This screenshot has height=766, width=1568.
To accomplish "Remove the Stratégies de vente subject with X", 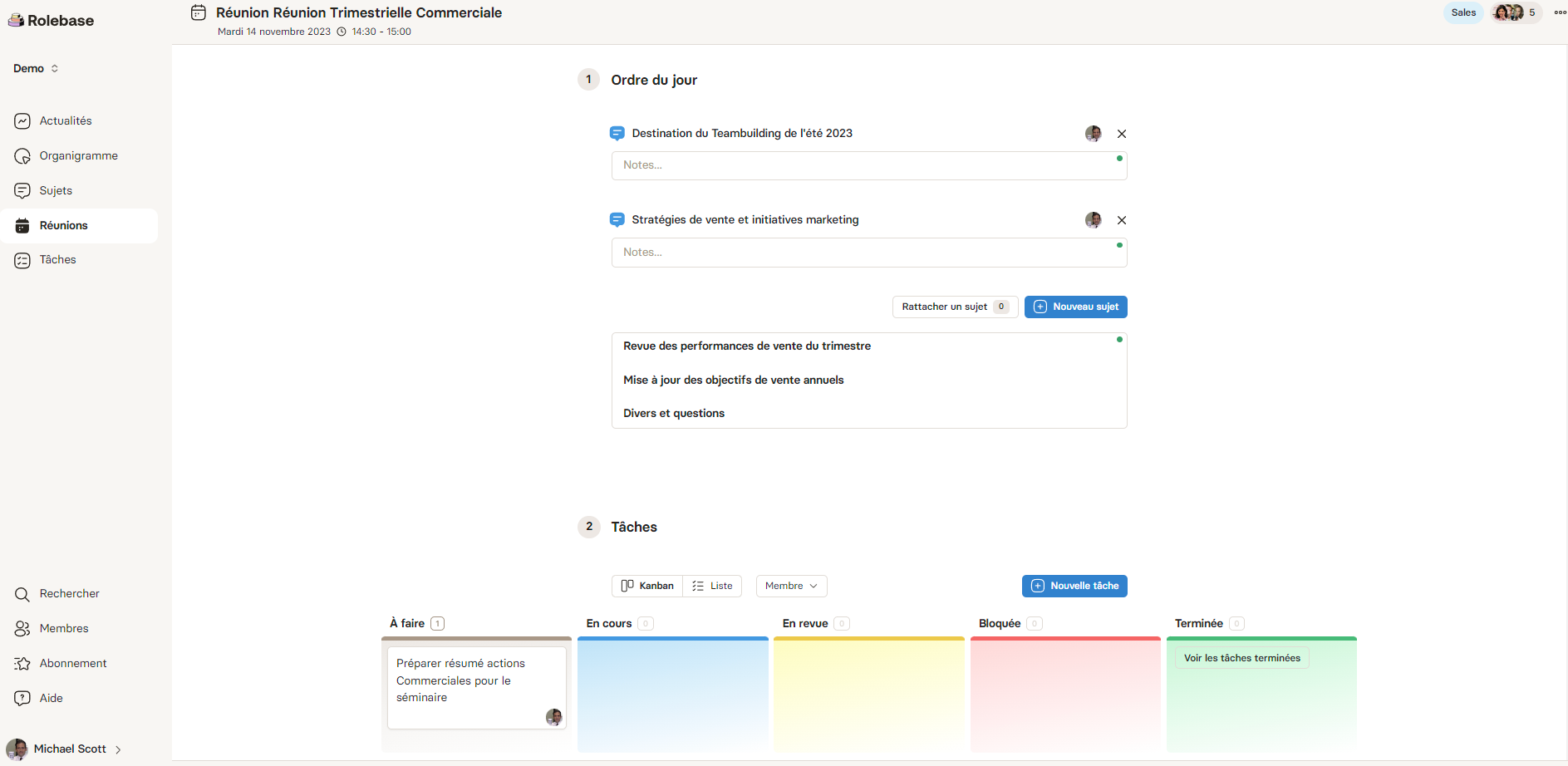I will click(x=1122, y=220).
